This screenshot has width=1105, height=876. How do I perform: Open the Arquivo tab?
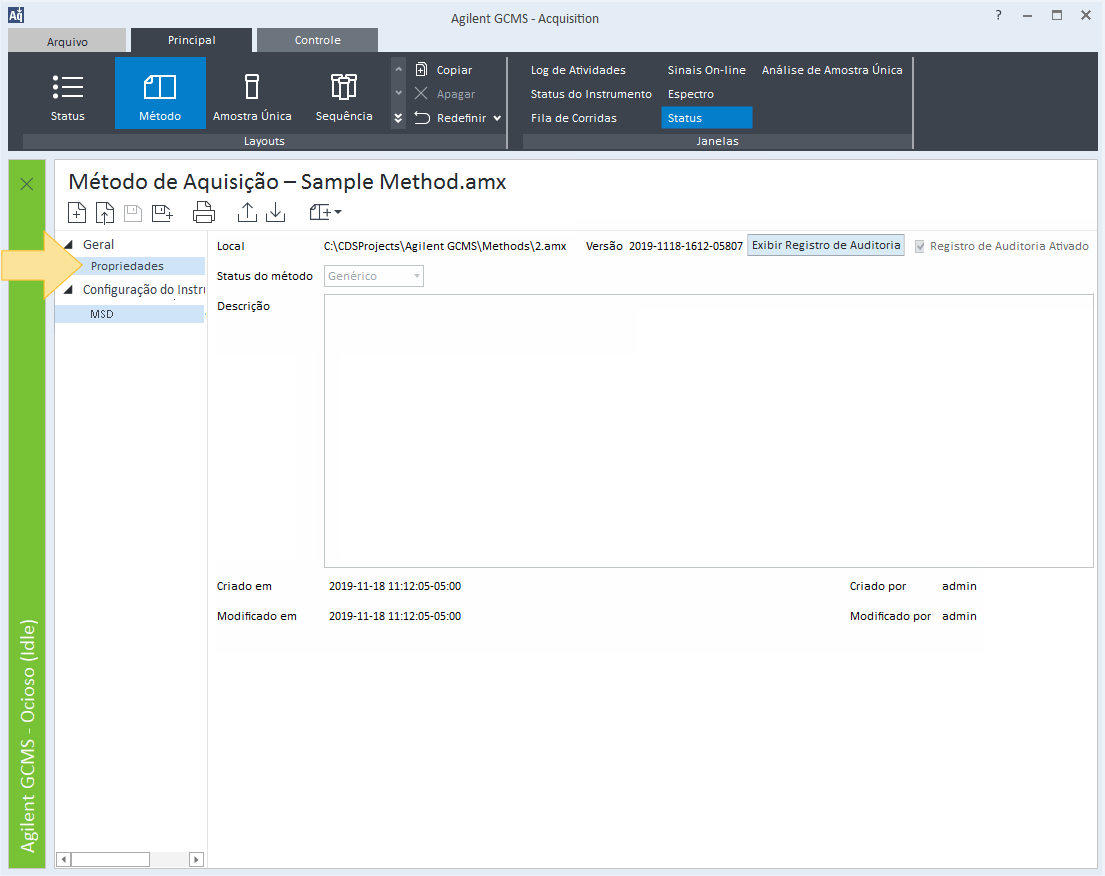pyautogui.click(x=67, y=41)
